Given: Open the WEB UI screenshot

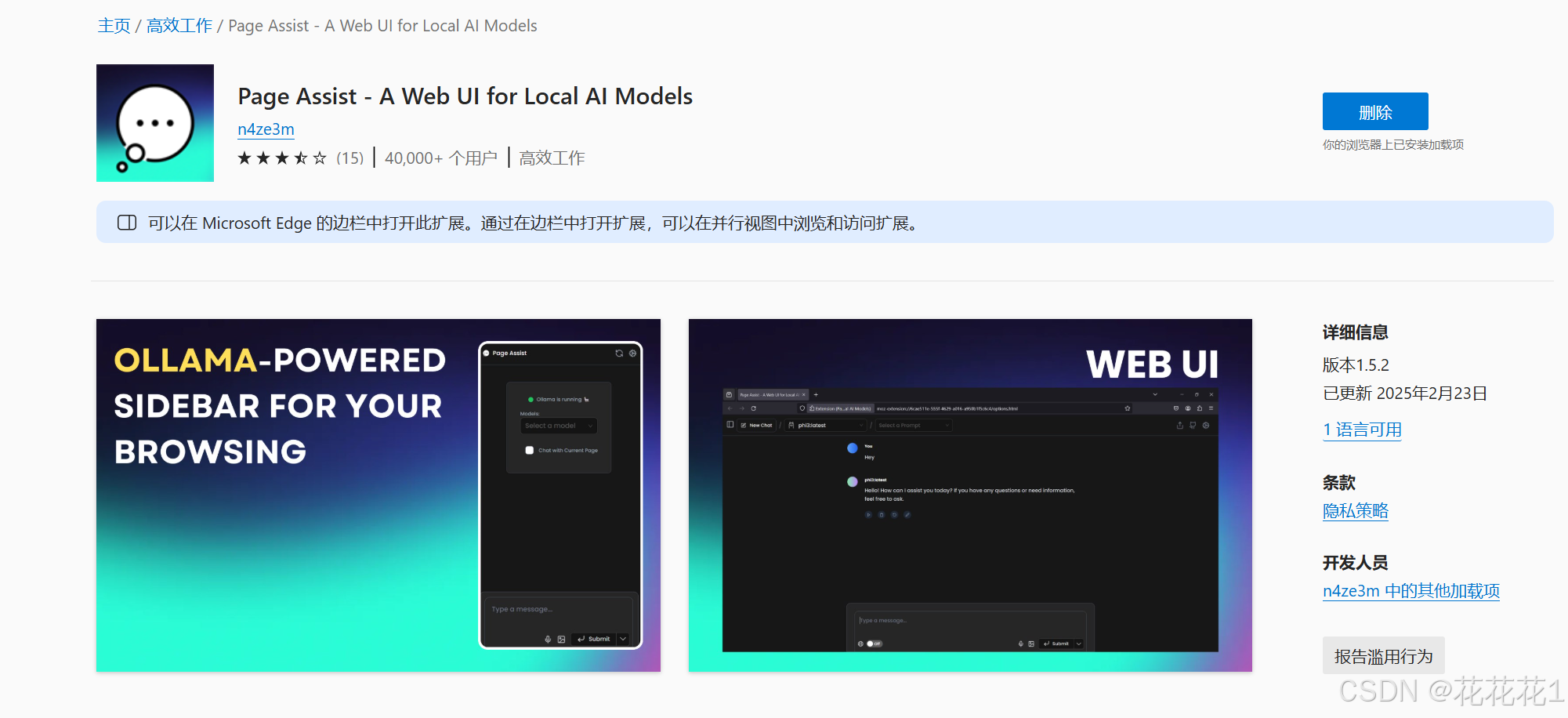Looking at the screenshot, I should pyautogui.click(x=970, y=495).
